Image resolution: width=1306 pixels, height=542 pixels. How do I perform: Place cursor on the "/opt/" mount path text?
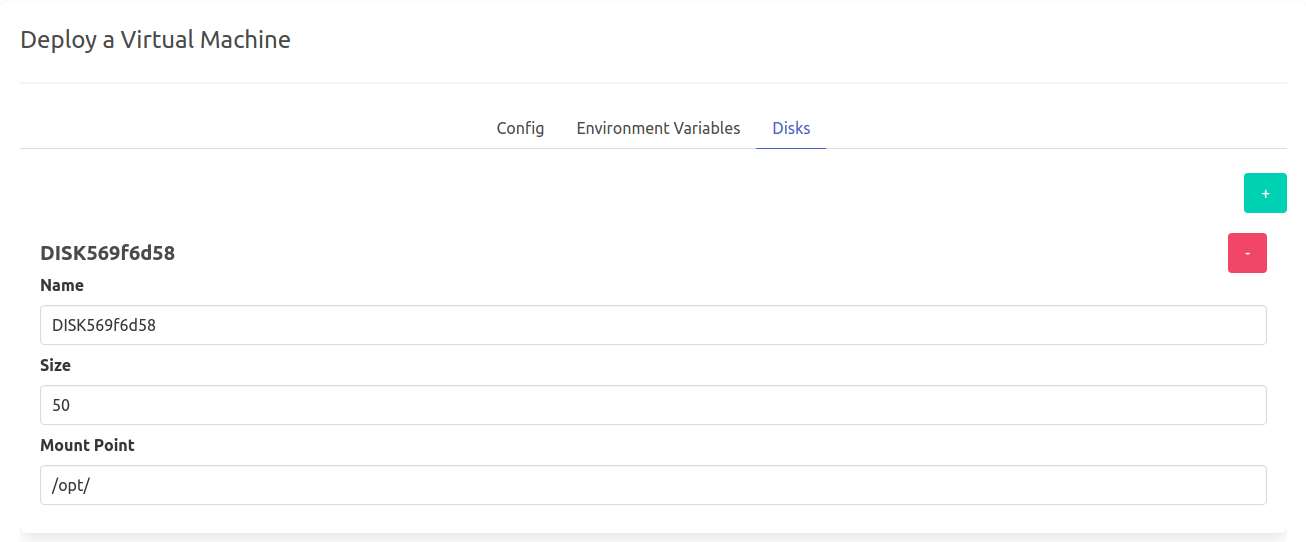(x=71, y=485)
